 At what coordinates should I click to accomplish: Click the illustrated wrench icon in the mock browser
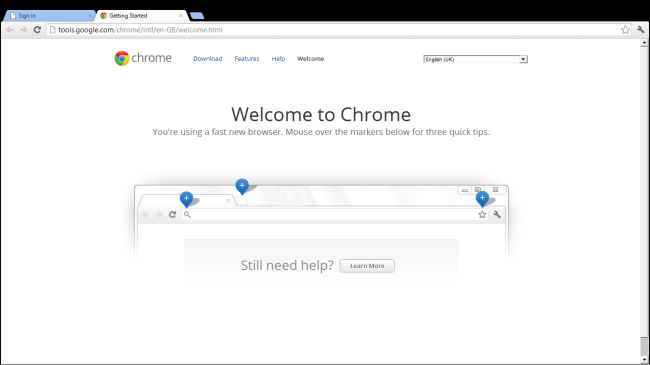click(497, 214)
